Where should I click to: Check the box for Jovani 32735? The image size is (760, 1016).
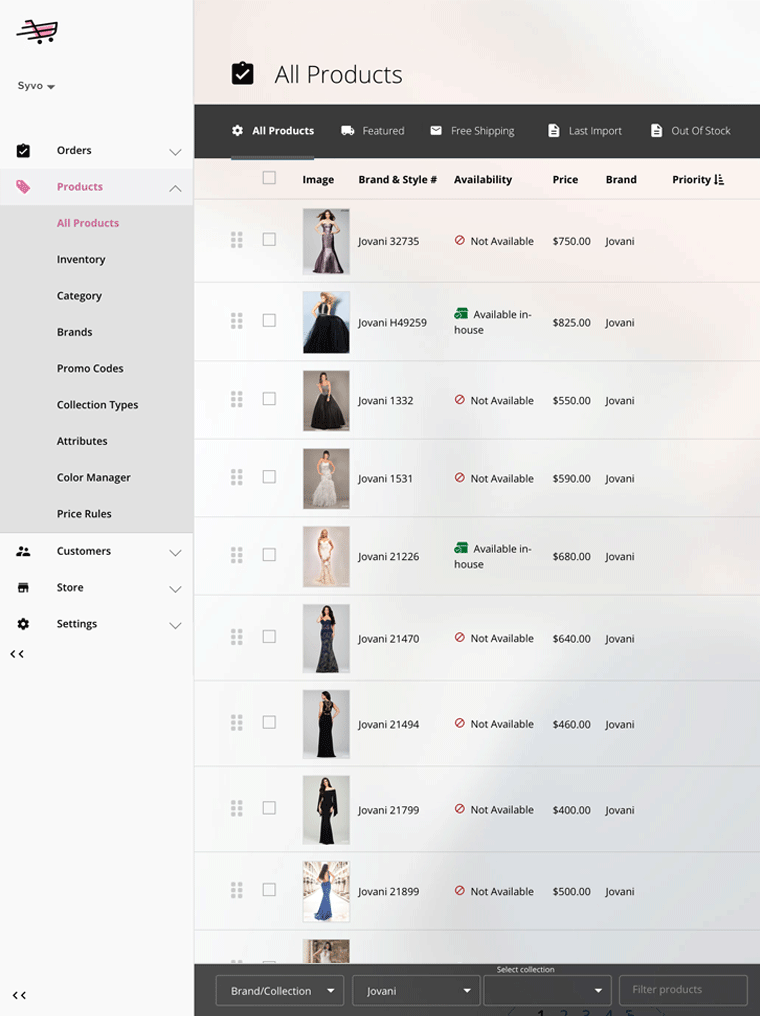pos(269,239)
